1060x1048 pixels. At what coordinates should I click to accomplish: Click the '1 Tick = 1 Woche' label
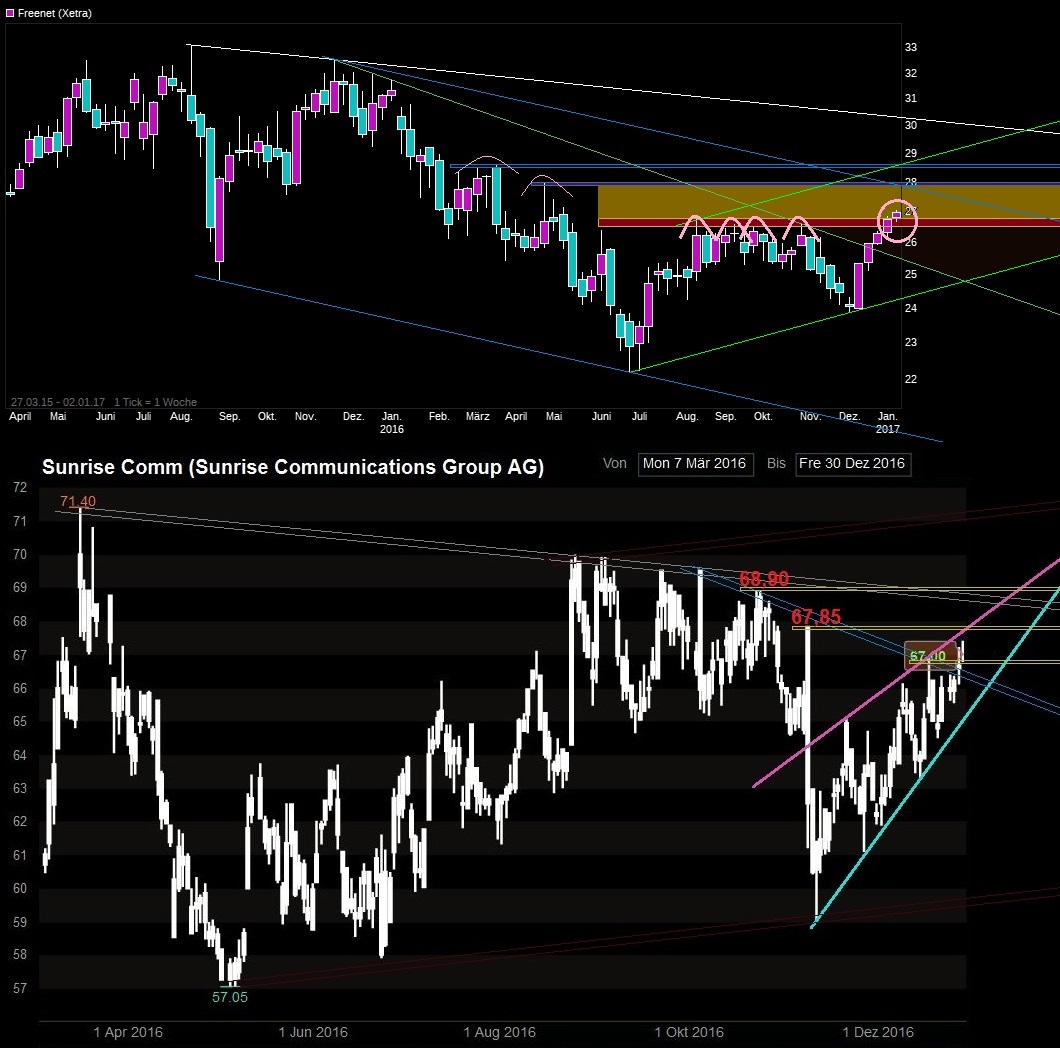(x=155, y=402)
